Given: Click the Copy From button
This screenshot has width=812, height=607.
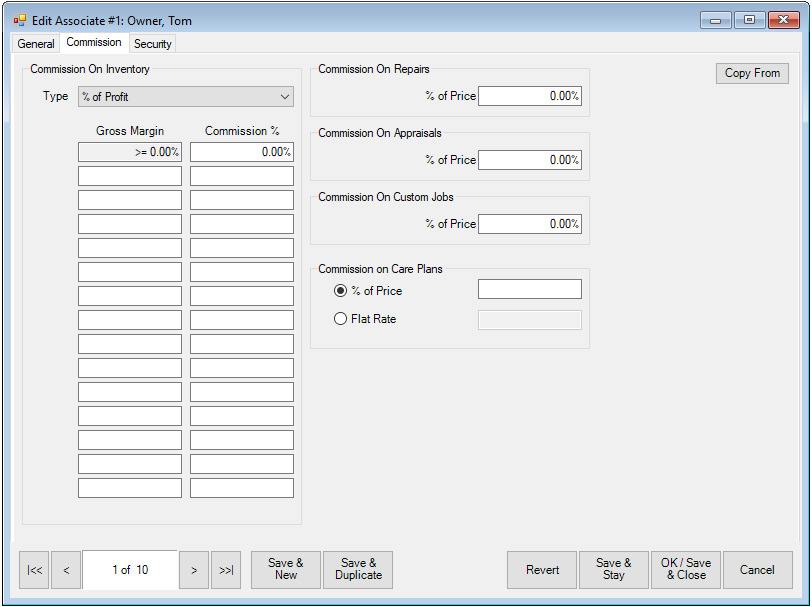Looking at the screenshot, I should click(x=752, y=73).
